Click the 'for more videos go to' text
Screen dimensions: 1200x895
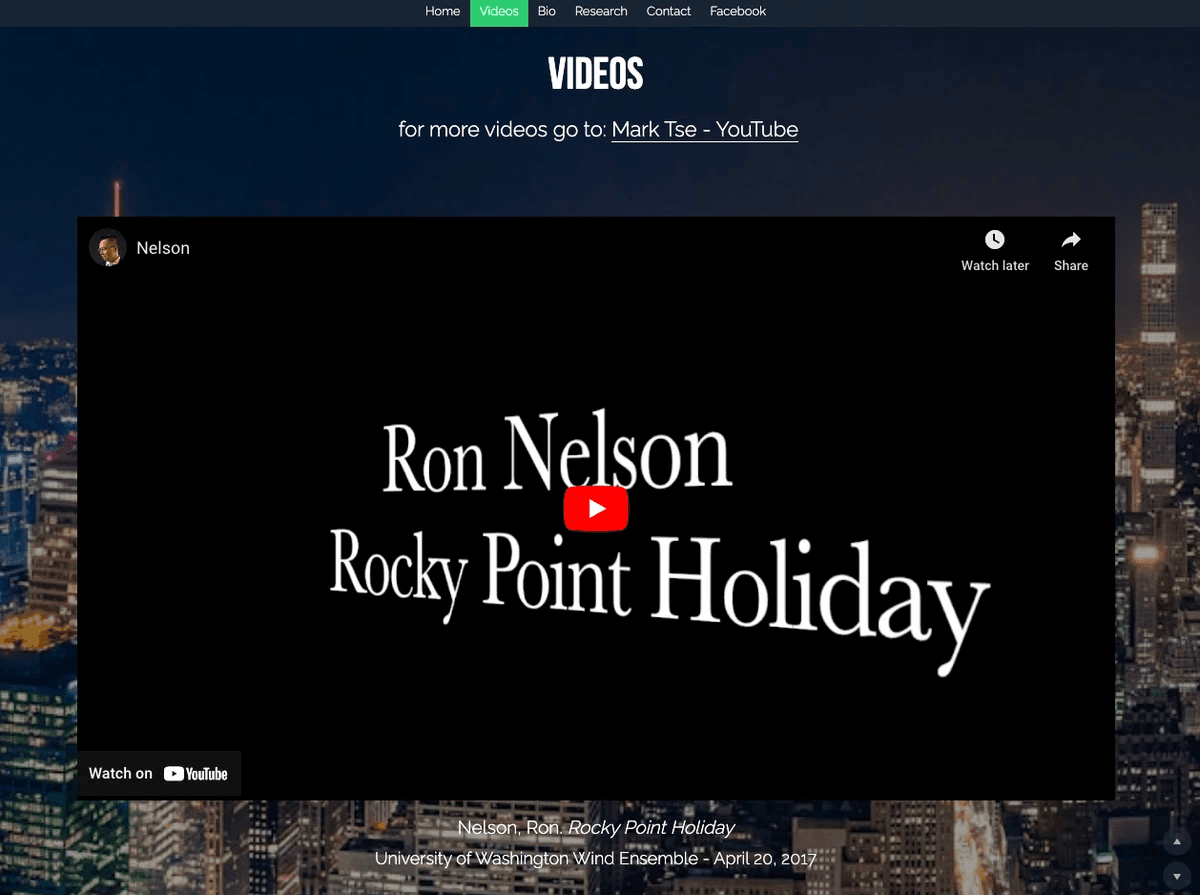click(503, 130)
